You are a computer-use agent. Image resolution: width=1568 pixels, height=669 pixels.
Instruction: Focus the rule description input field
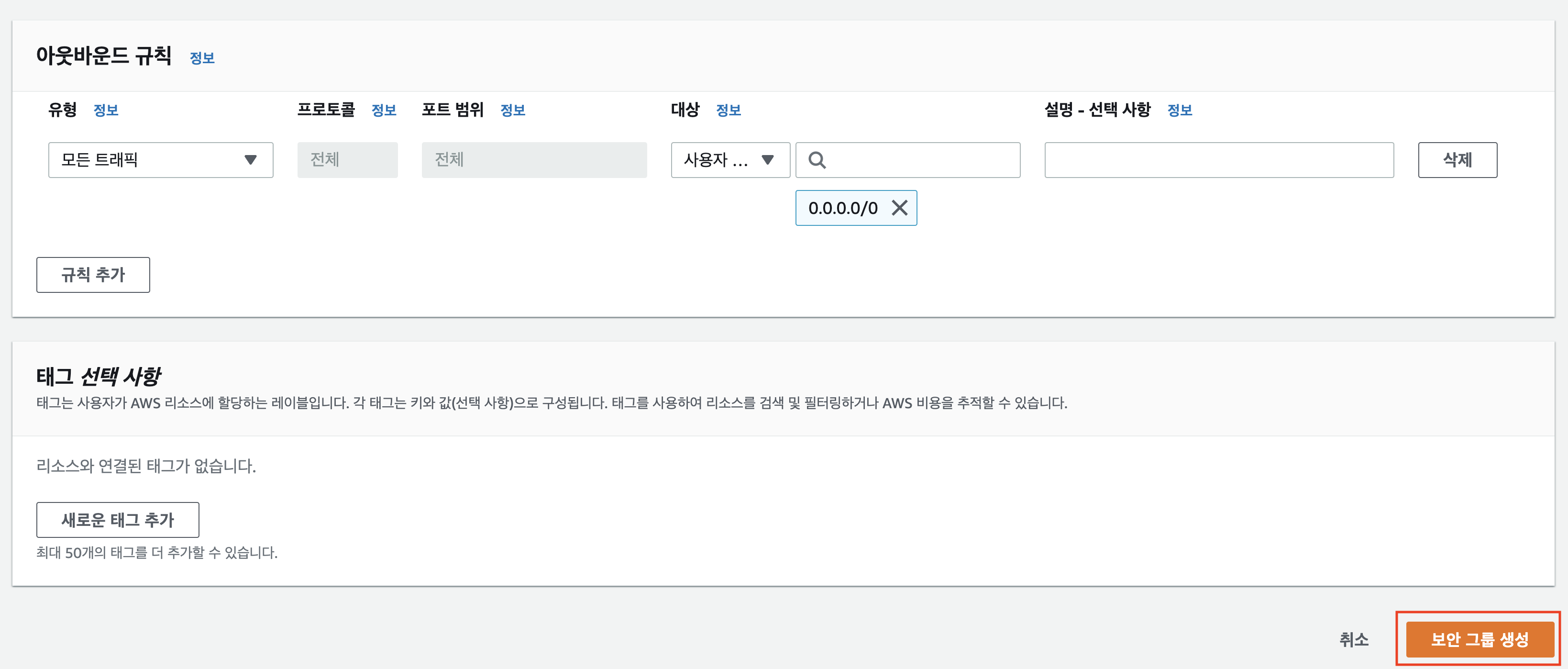click(1219, 160)
